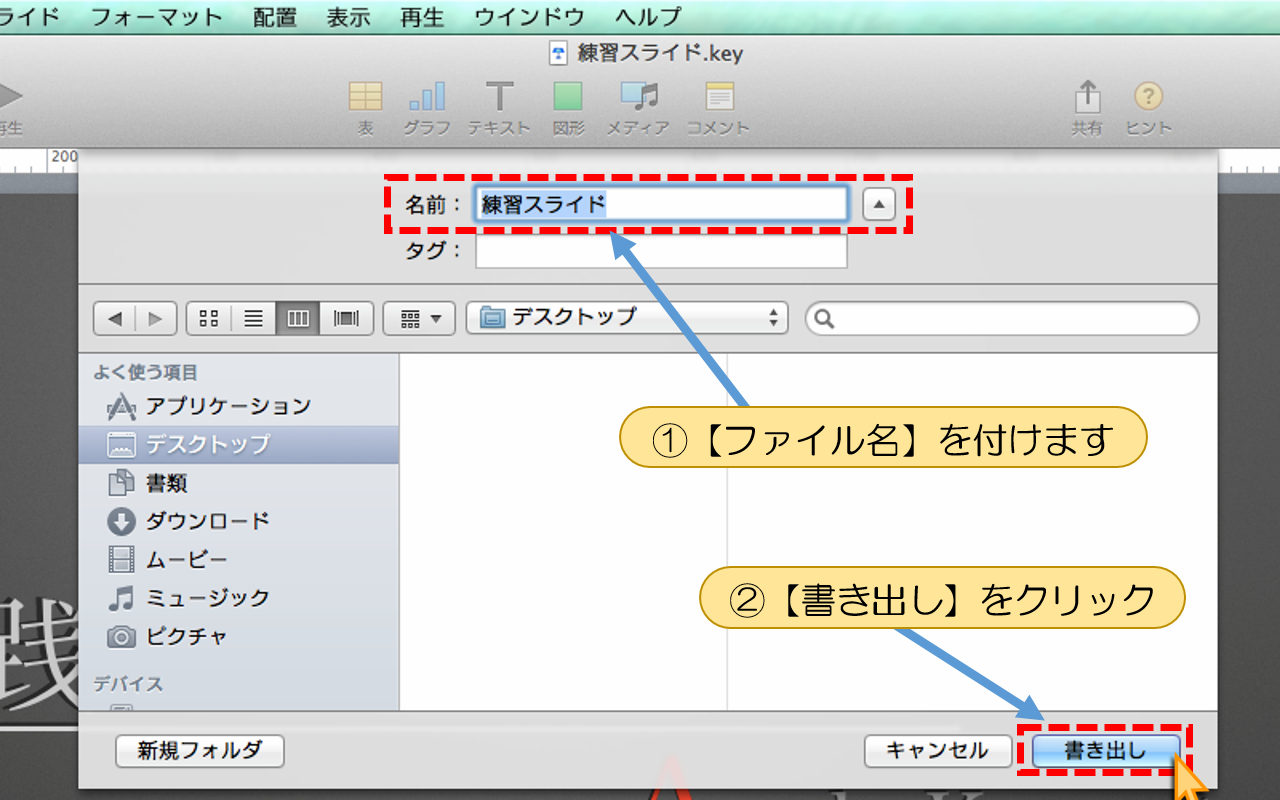Select ダウンロード in the sidebar
This screenshot has height=800, width=1280.
pos(239,521)
